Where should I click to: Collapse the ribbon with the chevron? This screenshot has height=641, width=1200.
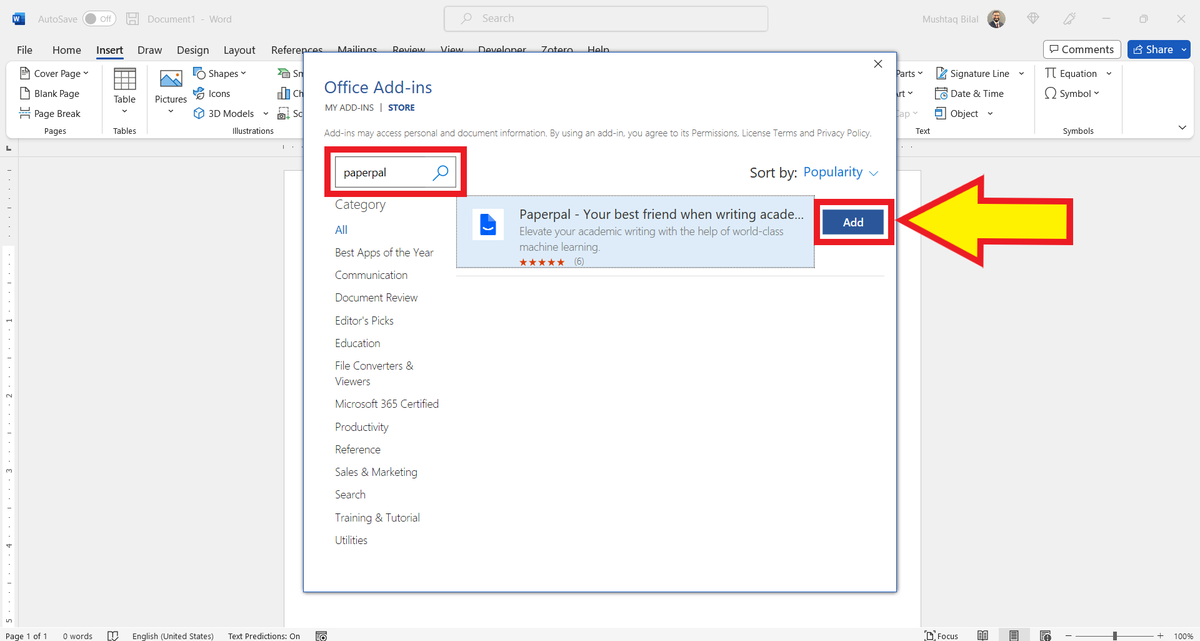click(x=1183, y=128)
